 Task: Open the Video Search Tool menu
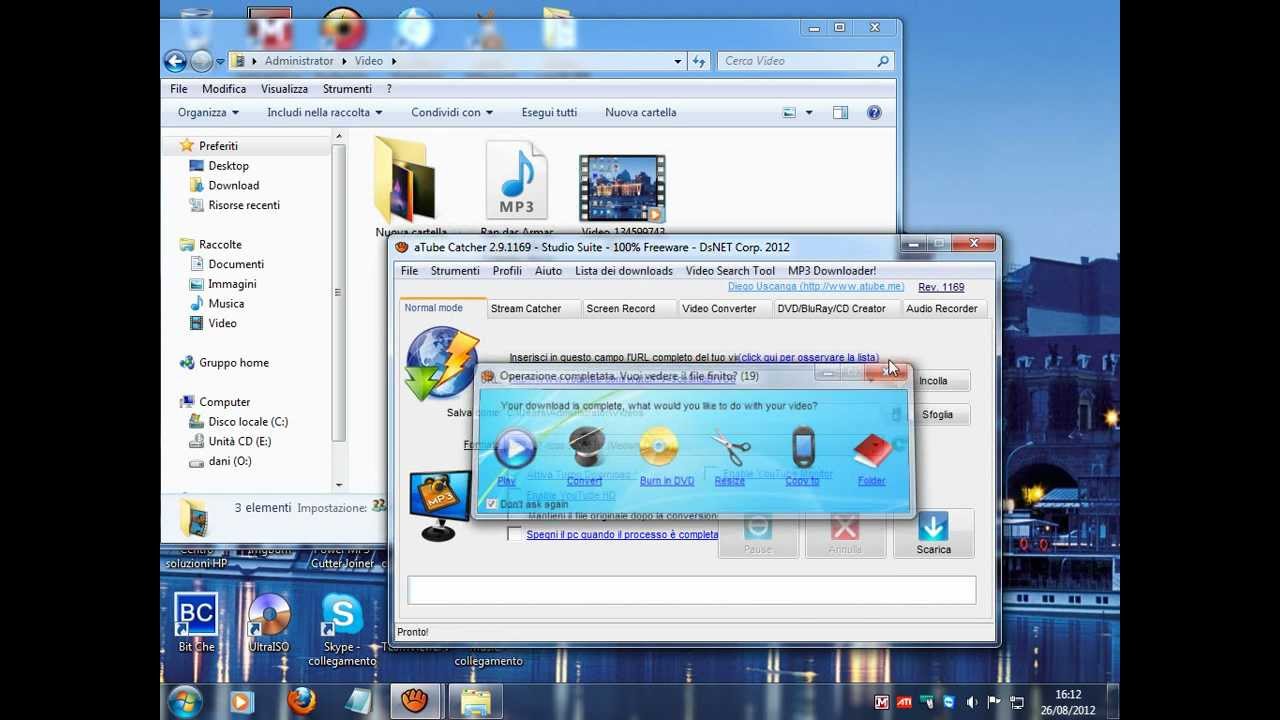pyautogui.click(x=730, y=271)
